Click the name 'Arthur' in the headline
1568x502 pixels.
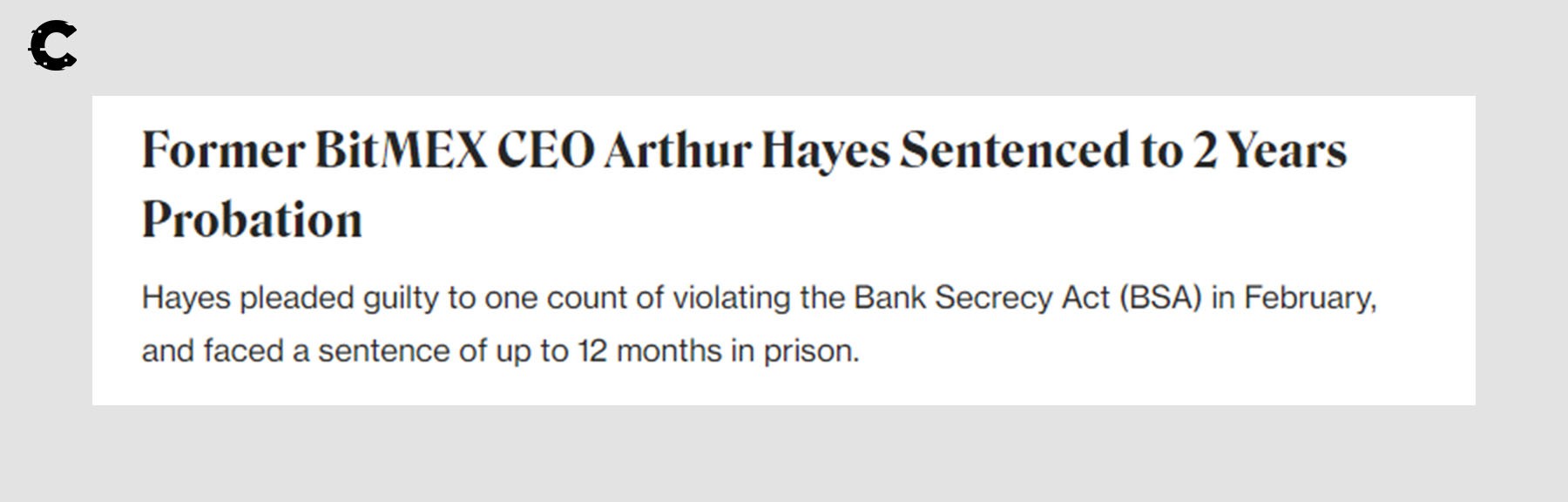click(x=677, y=151)
